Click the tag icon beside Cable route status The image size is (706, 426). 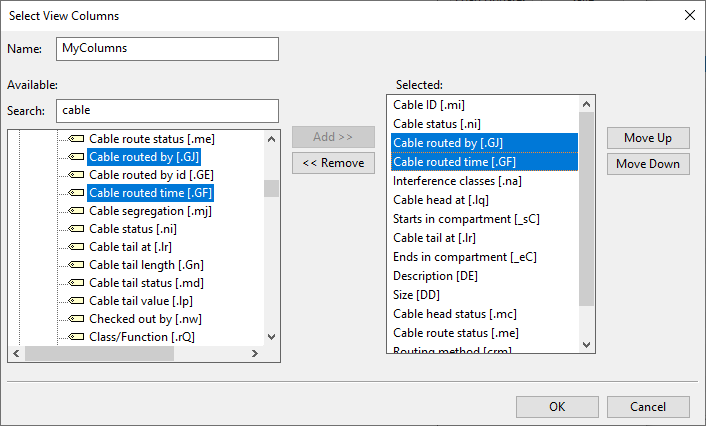[x=76, y=139]
